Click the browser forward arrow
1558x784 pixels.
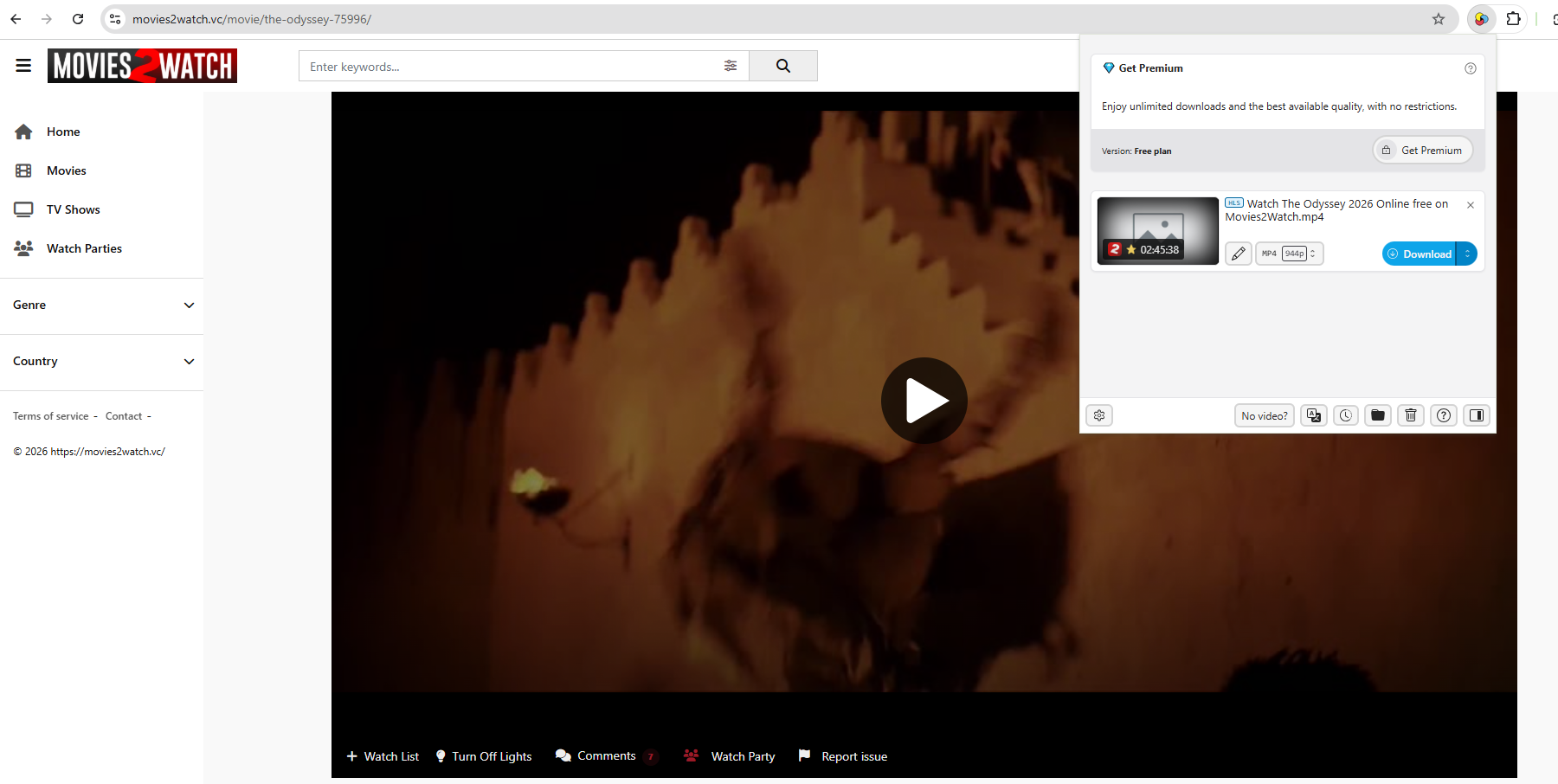(x=47, y=19)
